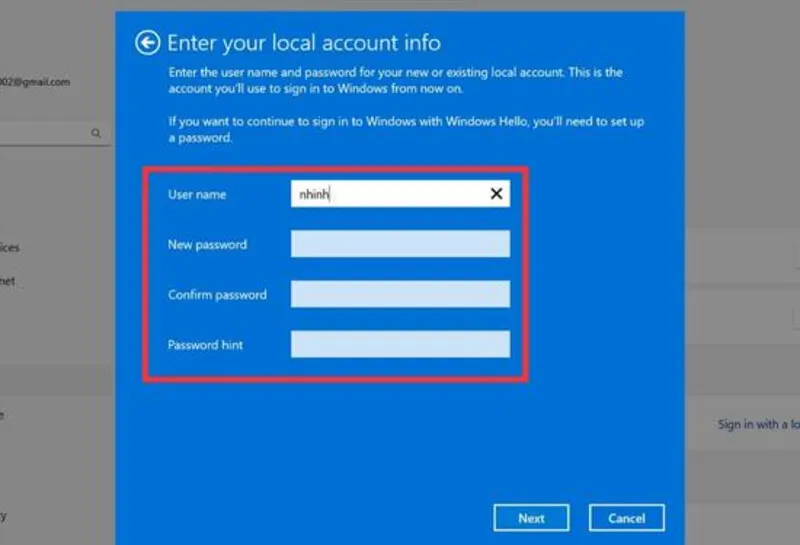Image resolution: width=800 pixels, height=545 pixels.
Task: Click the gmail.com account email in sidebar
Action: pos(35,82)
